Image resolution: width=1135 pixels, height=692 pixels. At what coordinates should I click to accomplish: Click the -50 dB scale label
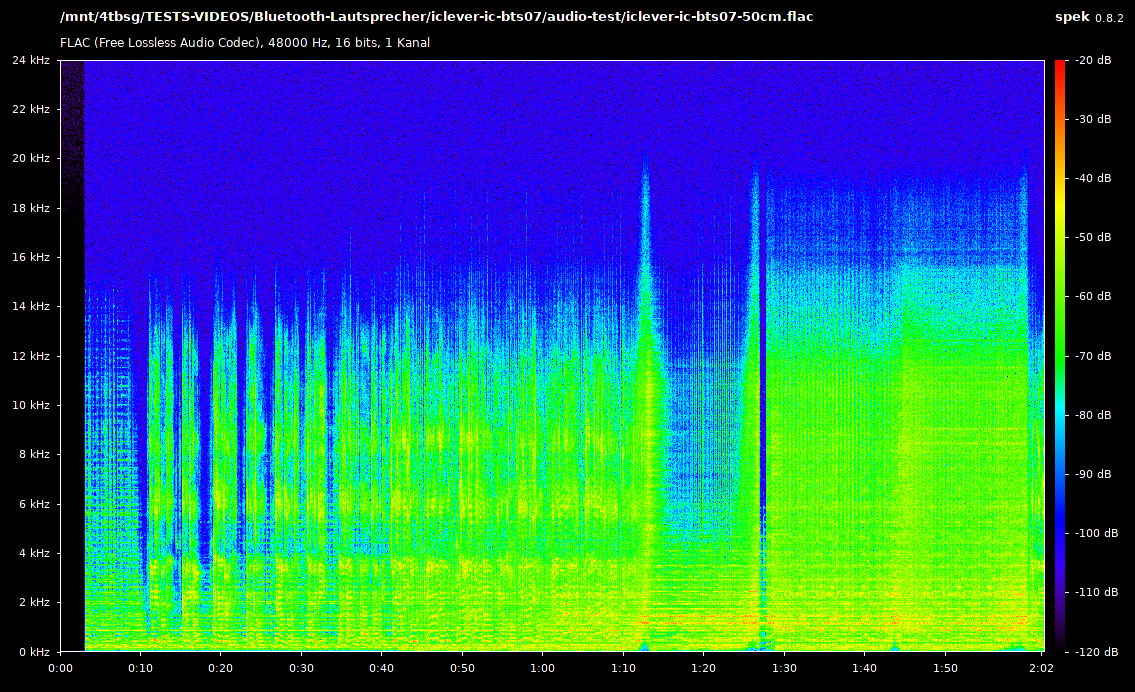1094,237
